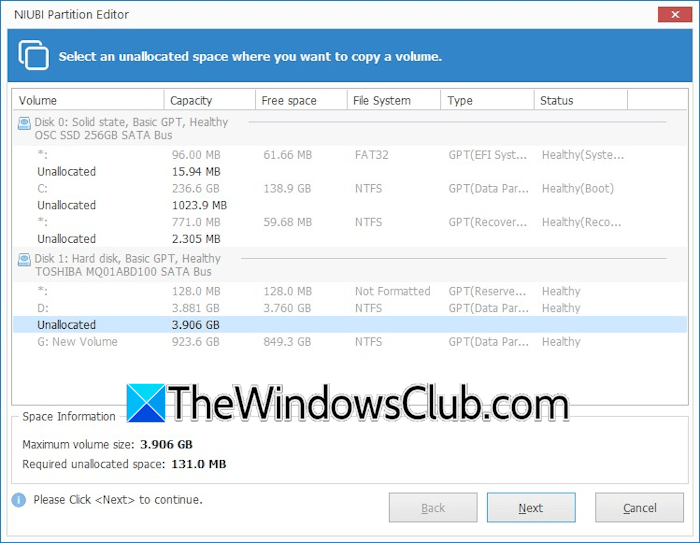Click the Maximum volume size value
This screenshot has width=700, height=543.
click(166, 444)
